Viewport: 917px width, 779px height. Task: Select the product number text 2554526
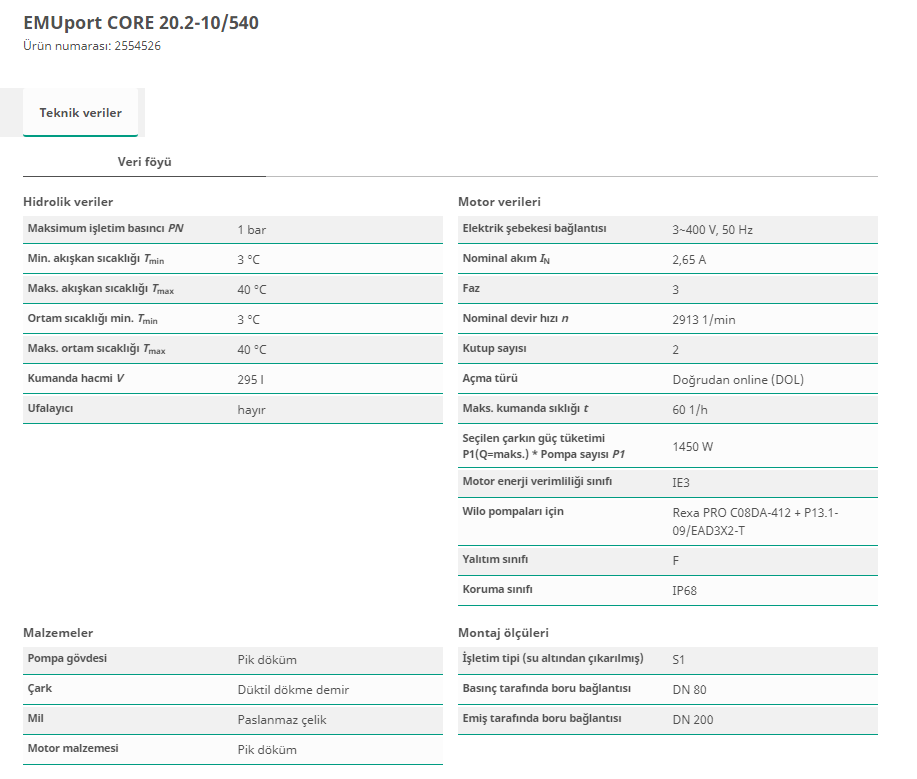click(x=137, y=46)
